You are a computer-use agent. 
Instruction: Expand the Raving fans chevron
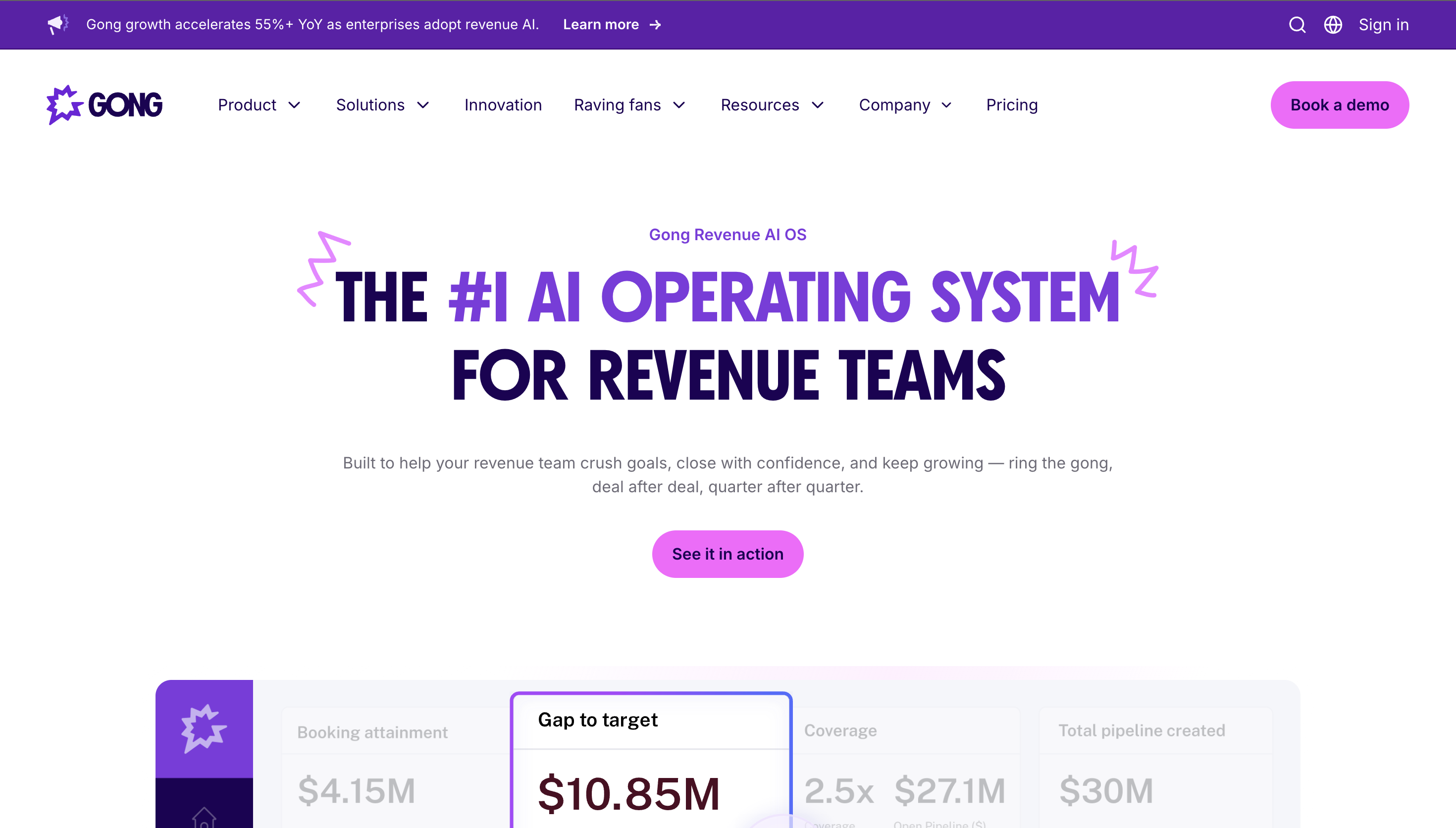click(679, 105)
